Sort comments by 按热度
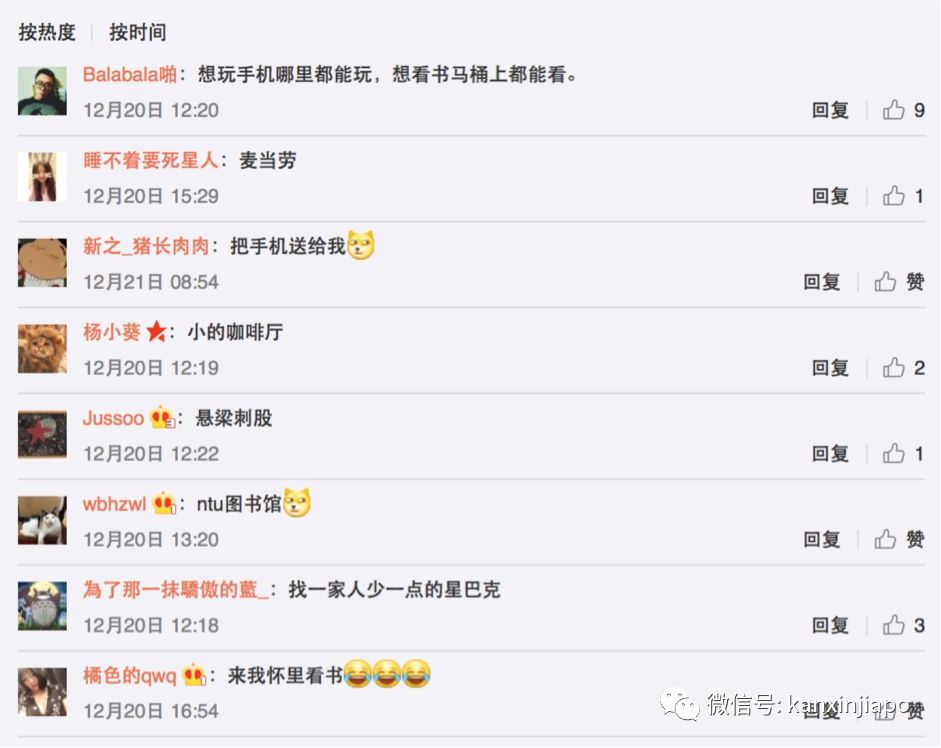Viewport: 941px width, 748px height. point(47,32)
